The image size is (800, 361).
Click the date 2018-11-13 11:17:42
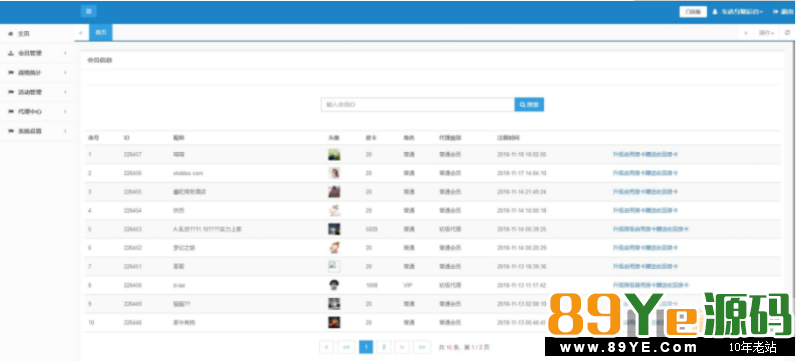(521, 286)
